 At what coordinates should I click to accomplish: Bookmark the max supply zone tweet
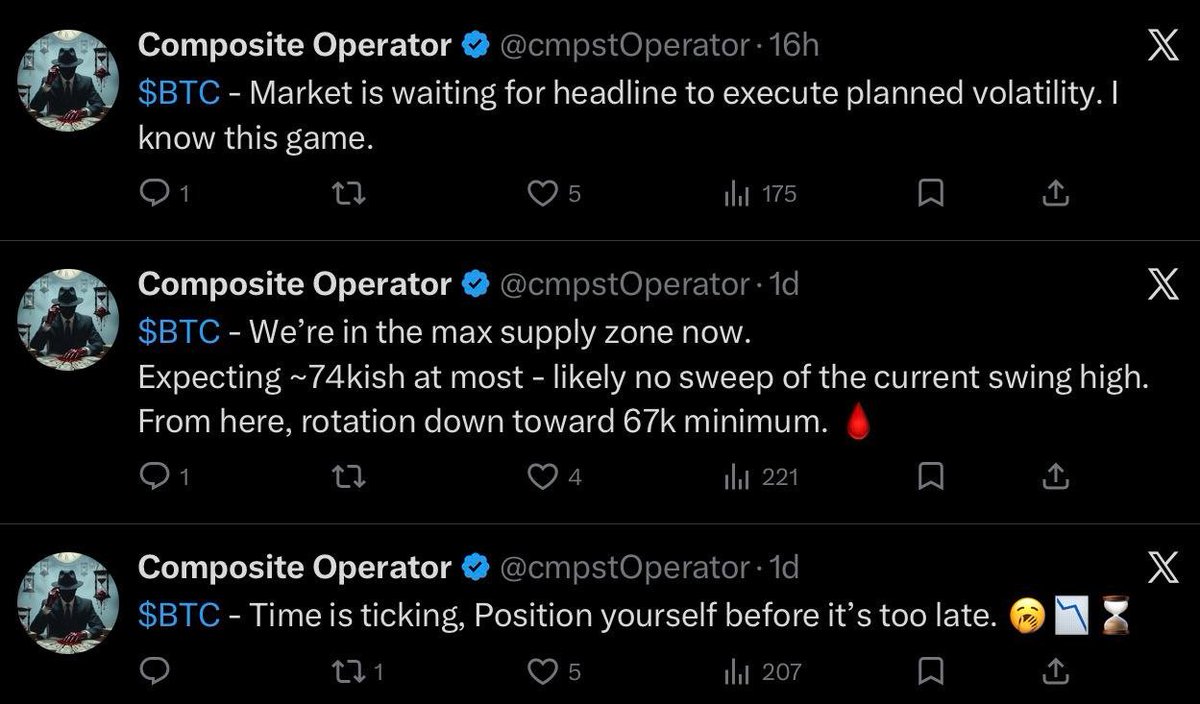pyautogui.click(x=930, y=478)
